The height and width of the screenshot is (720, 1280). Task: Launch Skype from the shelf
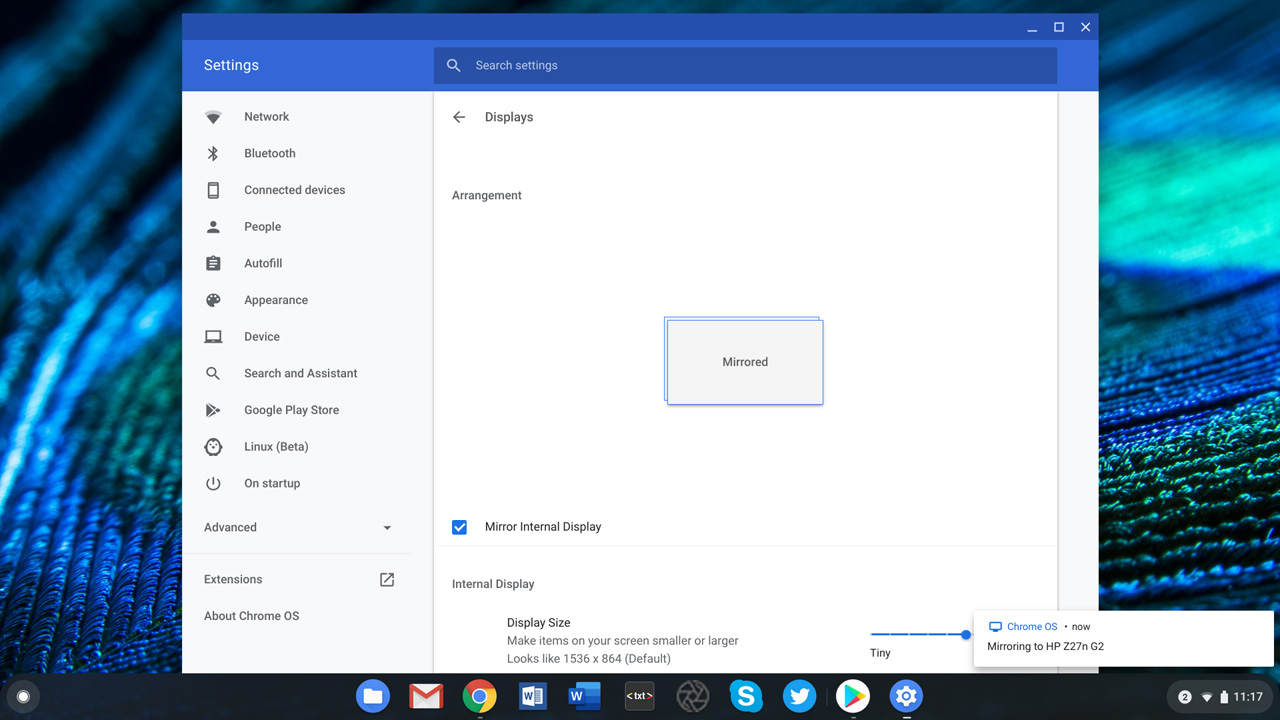(746, 696)
